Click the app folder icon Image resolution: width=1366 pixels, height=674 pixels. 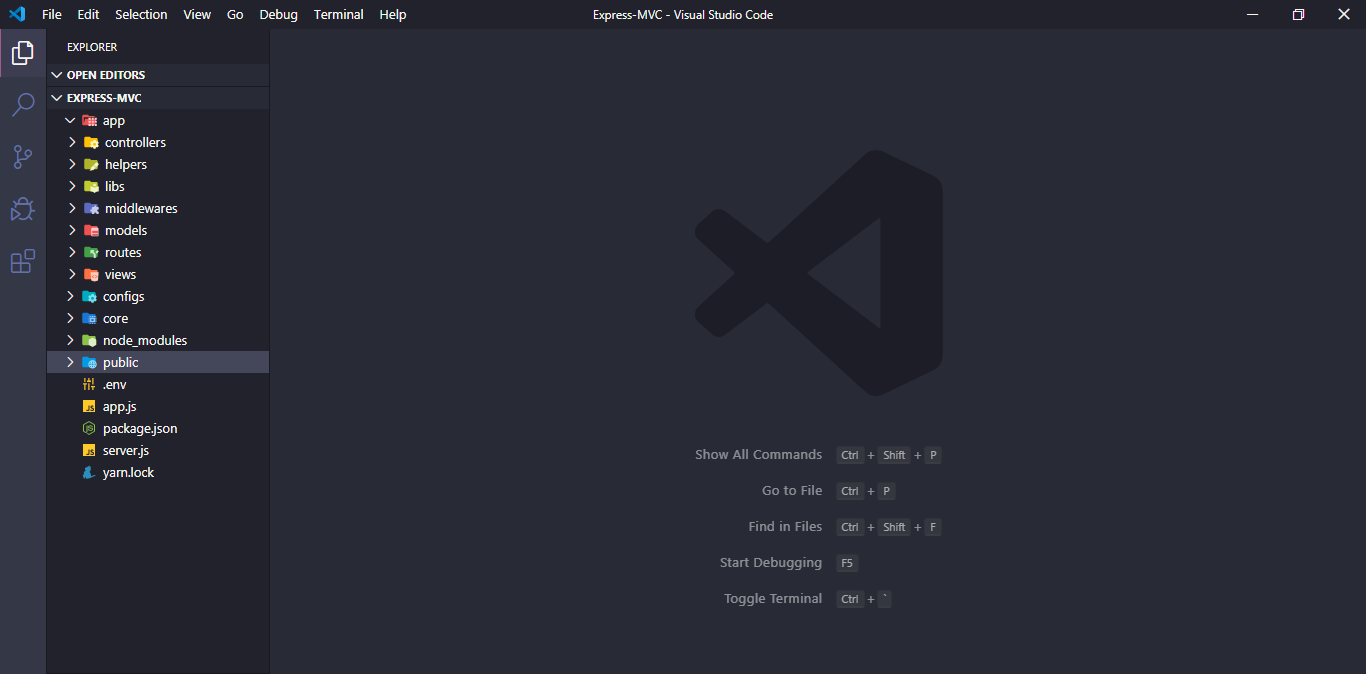(89, 120)
